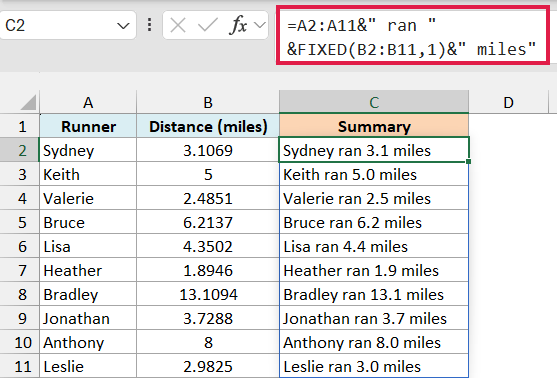
Task: Click the three-dot formula bar handle
Action: pyautogui.click(x=150, y=25)
